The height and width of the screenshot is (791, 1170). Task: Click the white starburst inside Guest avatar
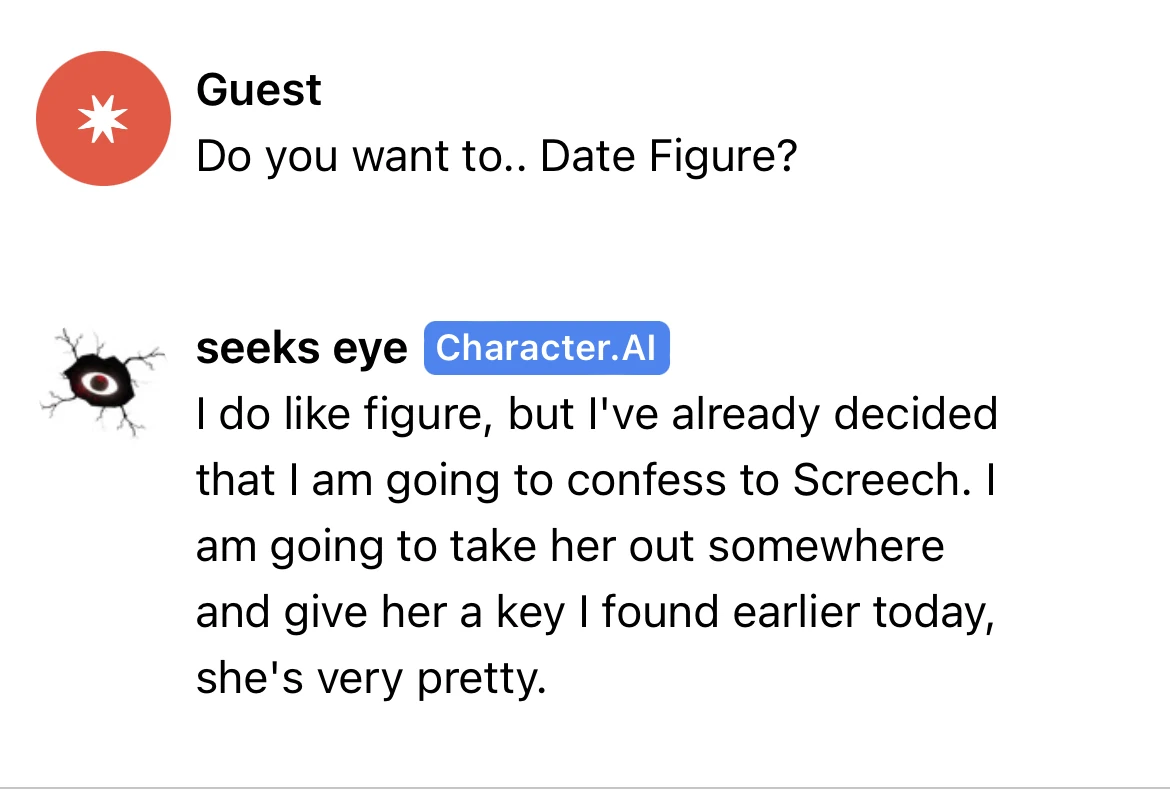103,119
